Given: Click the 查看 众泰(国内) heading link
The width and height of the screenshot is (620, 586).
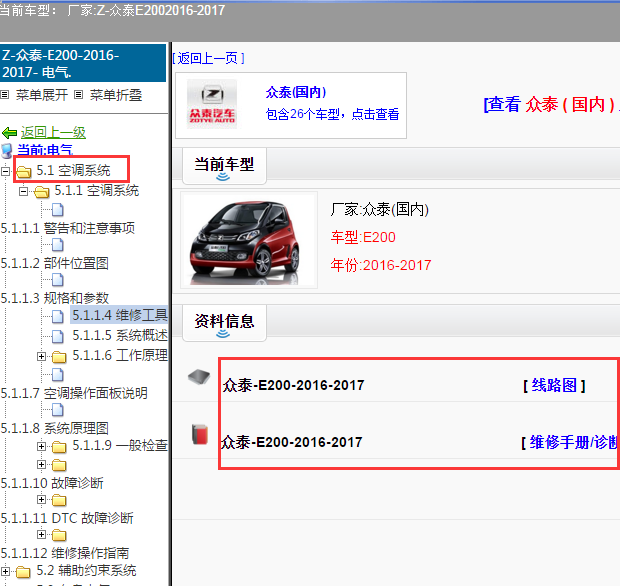Looking at the screenshot, I should pos(552,105).
